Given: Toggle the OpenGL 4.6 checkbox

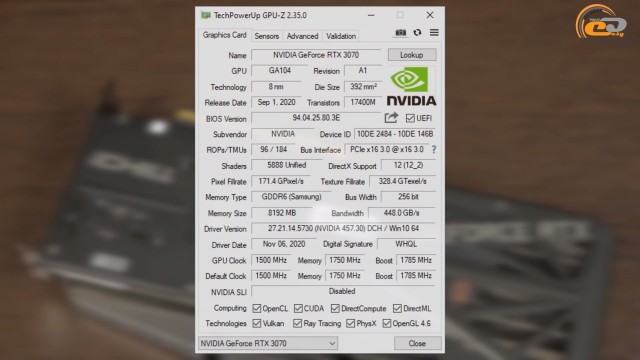Looking at the screenshot, I should (x=387, y=323).
